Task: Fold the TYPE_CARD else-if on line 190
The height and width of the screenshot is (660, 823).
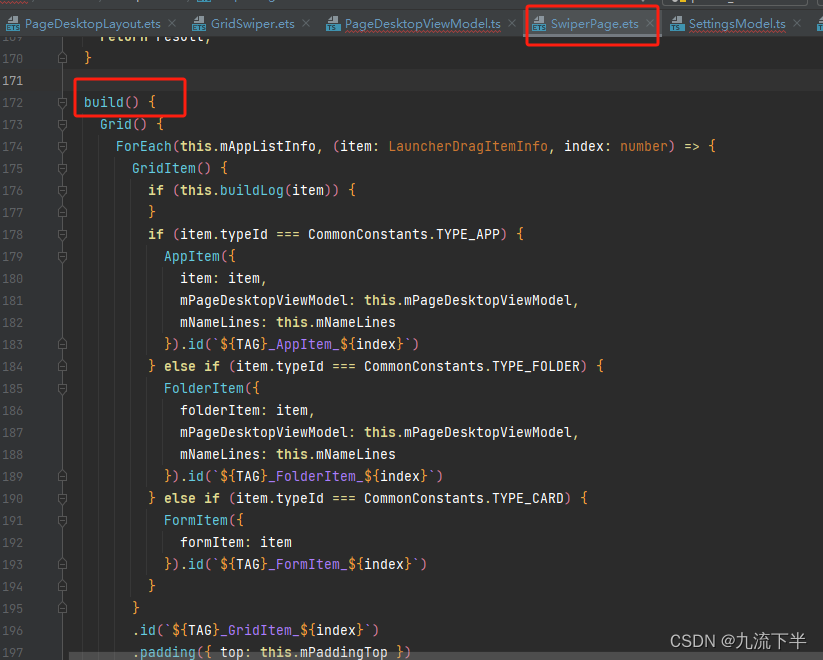Action: (x=62, y=498)
